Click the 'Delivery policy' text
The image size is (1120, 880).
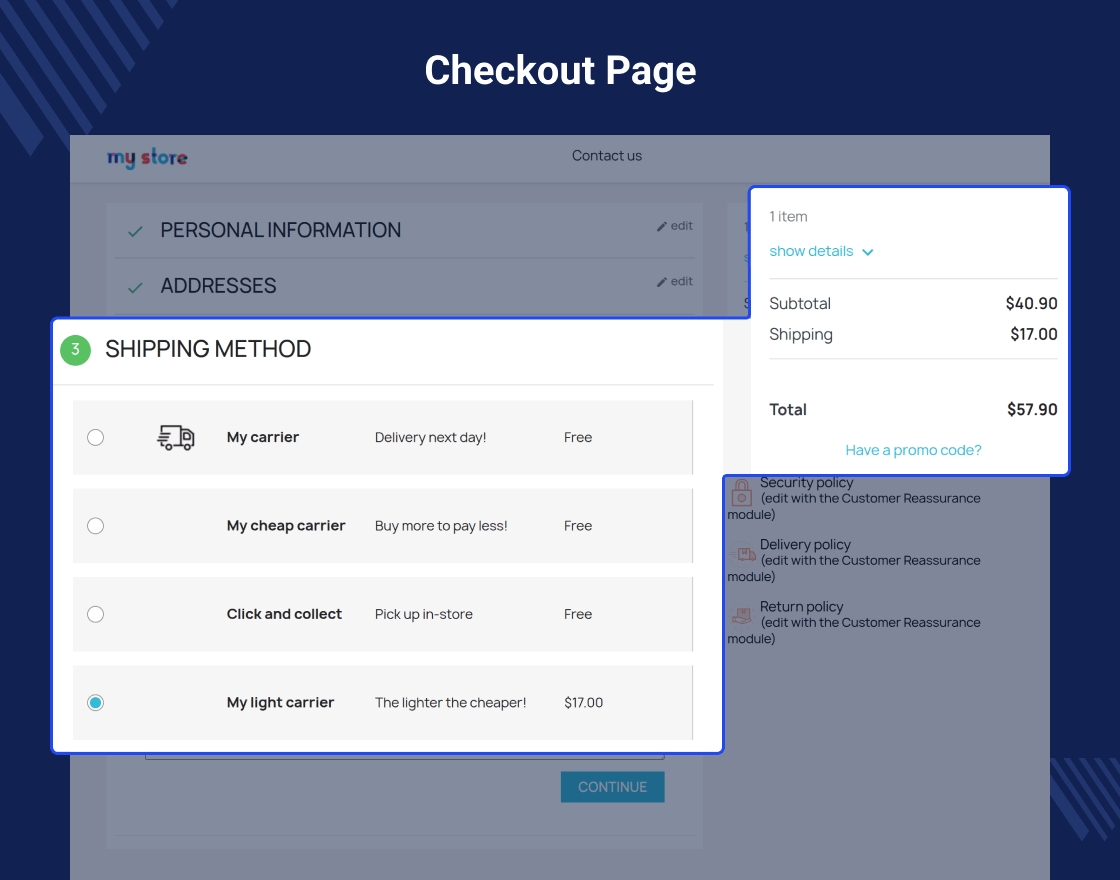pos(805,544)
